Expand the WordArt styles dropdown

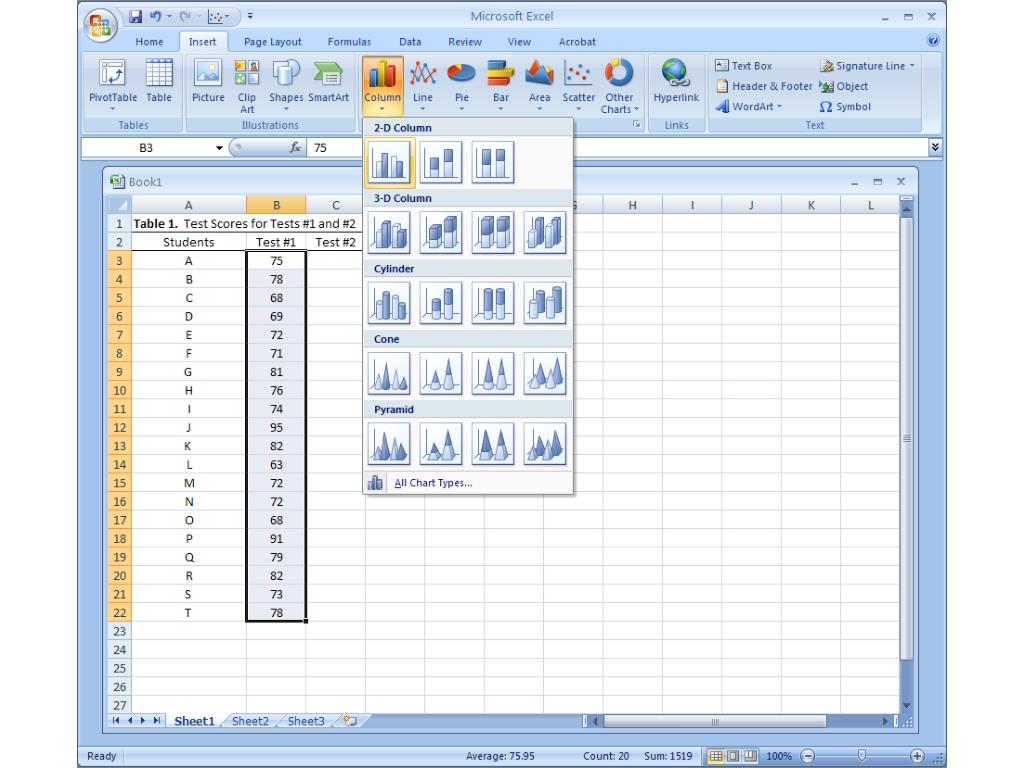(780, 106)
